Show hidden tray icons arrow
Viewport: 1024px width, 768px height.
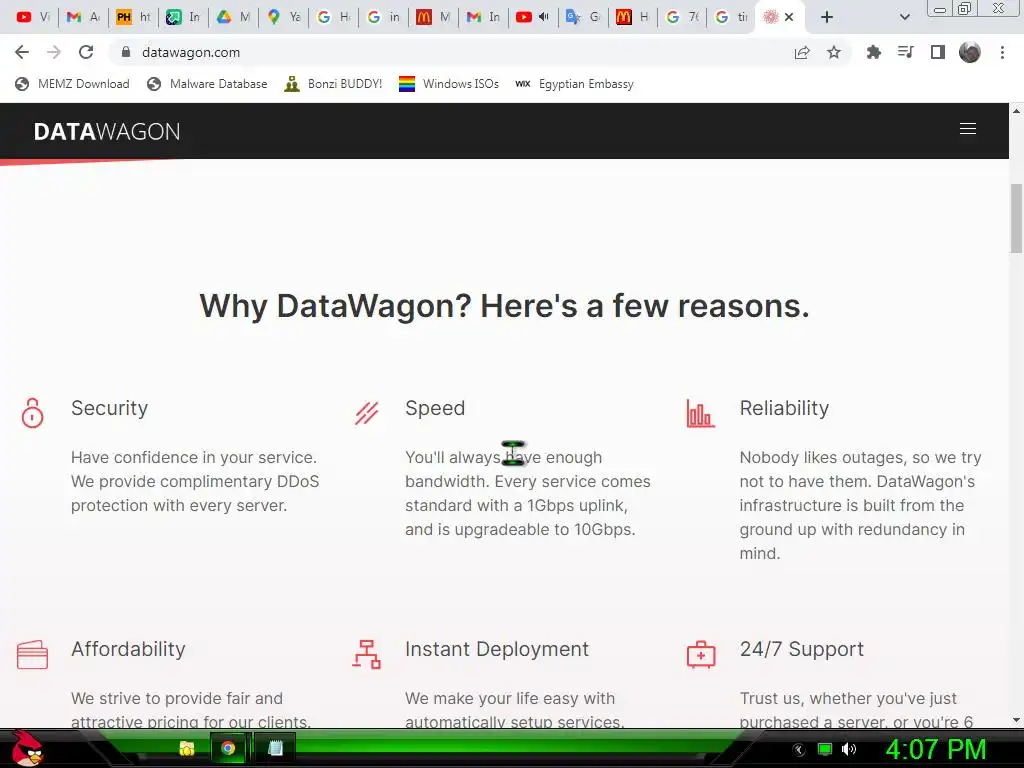[798, 750]
